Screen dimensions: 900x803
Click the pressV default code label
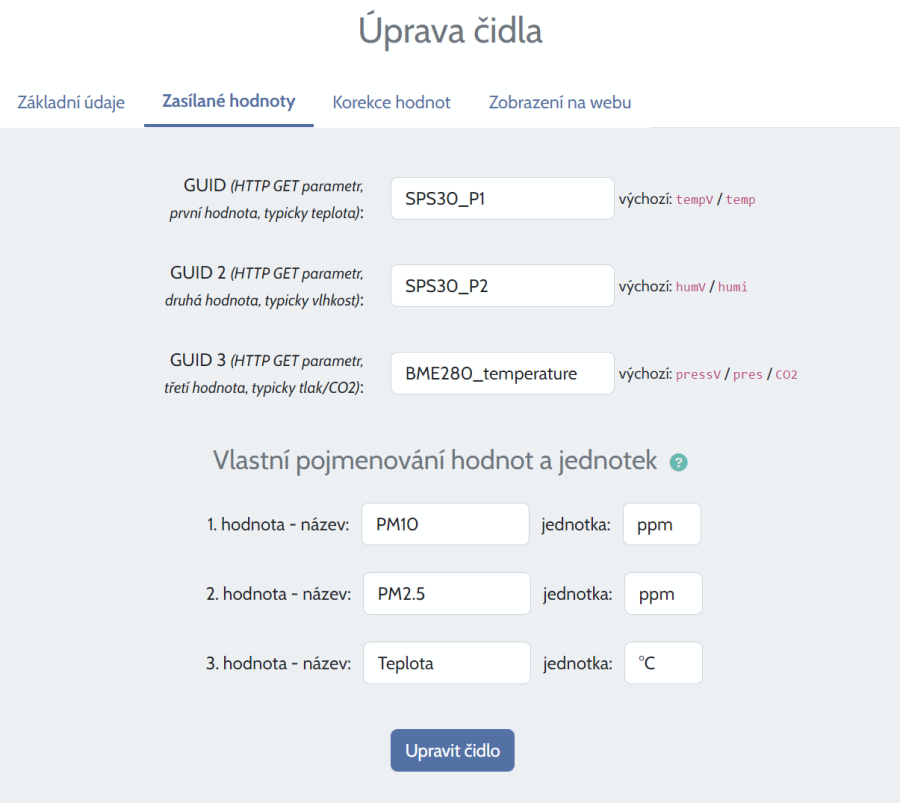(698, 375)
